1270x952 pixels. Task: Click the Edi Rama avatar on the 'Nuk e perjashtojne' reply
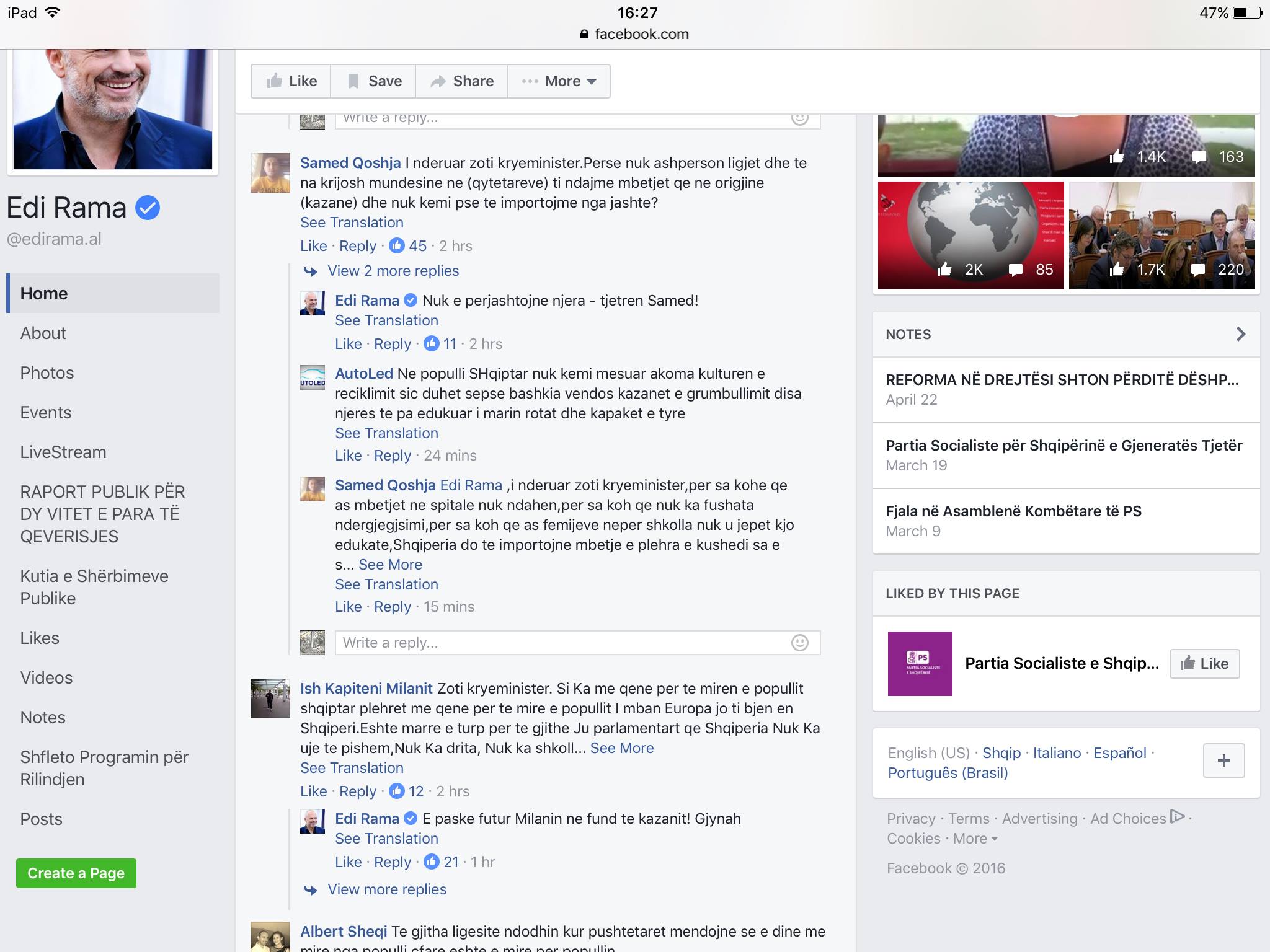pyautogui.click(x=313, y=303)
